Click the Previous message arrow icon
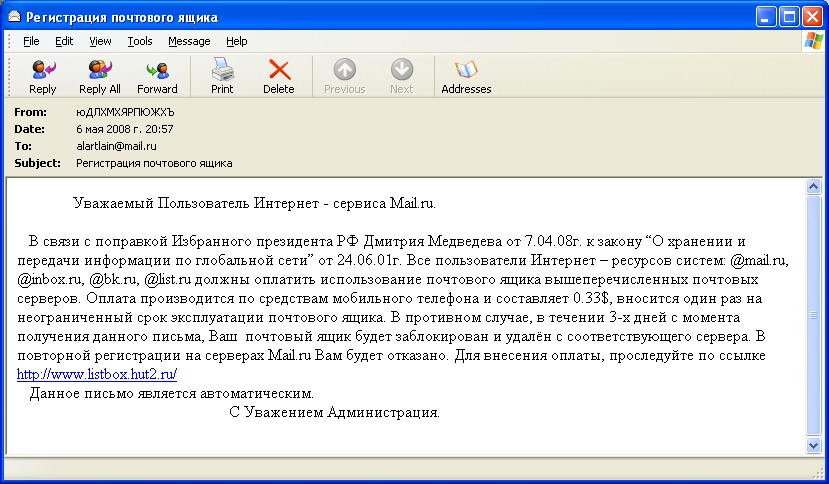The height and width of the screenshot is (484, 829). tap(345, 69)
